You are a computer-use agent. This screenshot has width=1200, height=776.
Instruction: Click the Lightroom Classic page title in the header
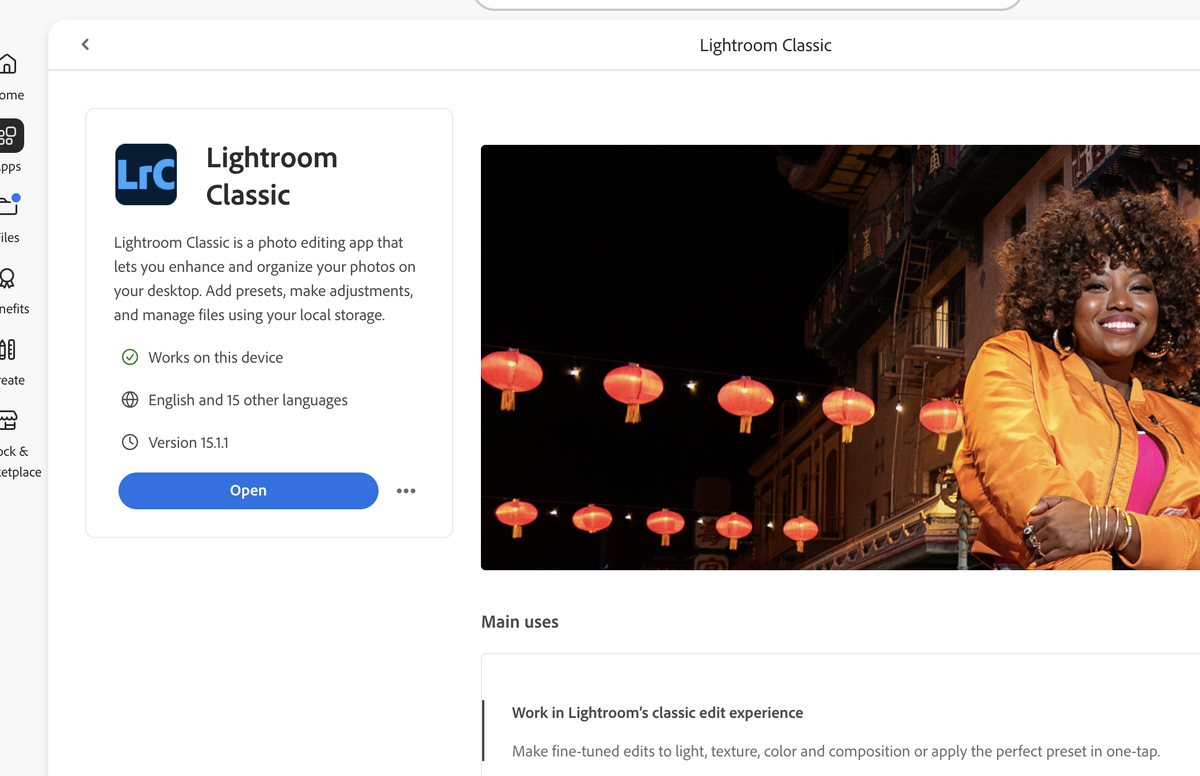[x=765, y=45]
